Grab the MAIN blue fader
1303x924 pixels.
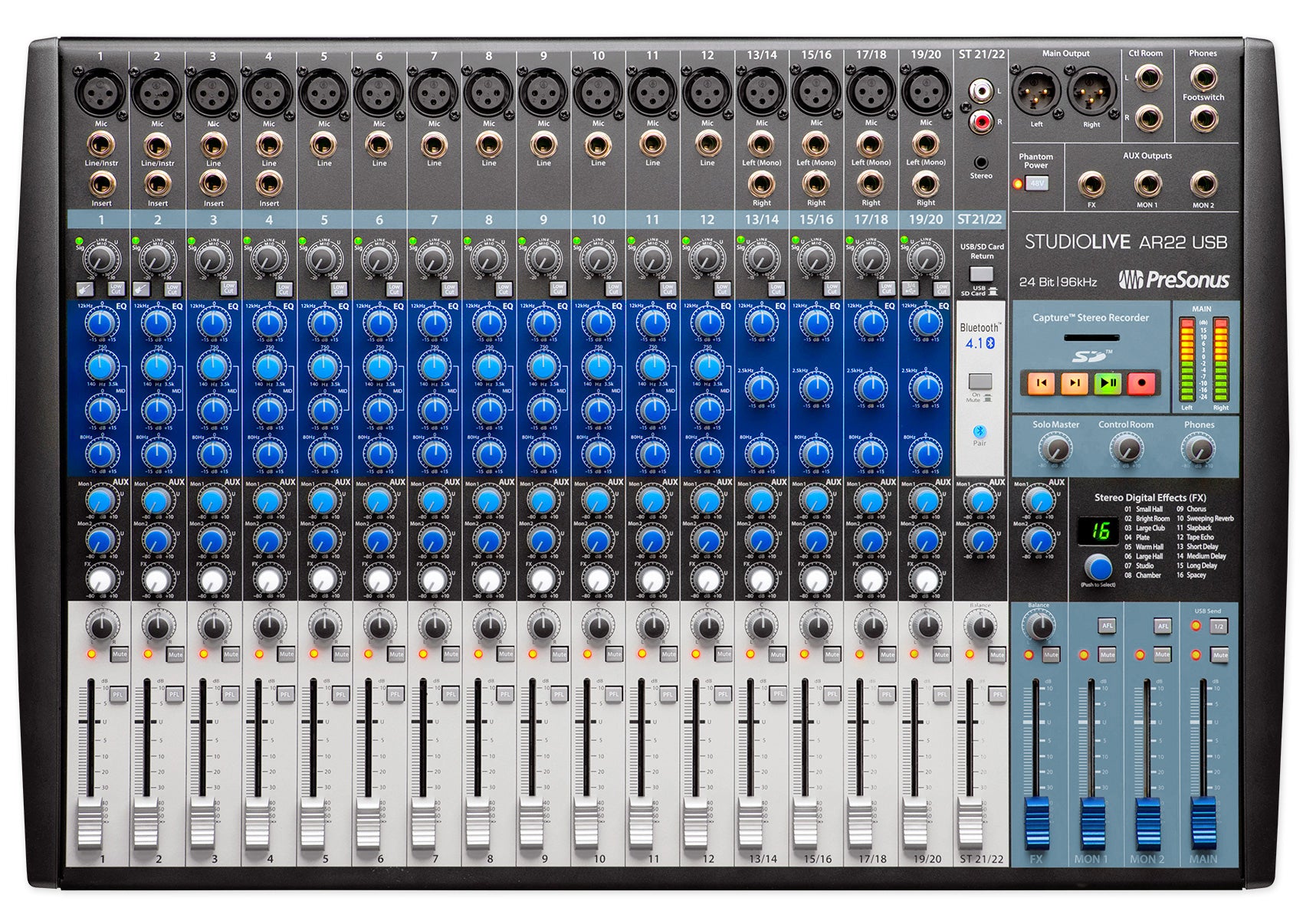pyautogui.click(x=1203, y=822)
